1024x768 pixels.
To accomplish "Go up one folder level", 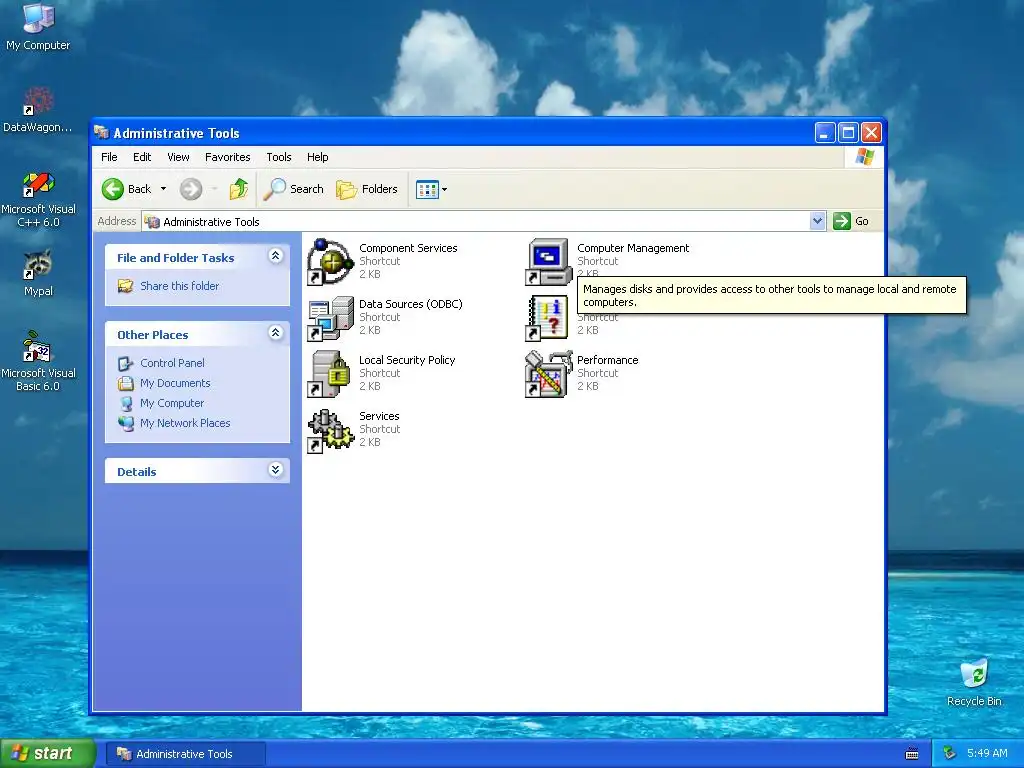I will (x=239, y=189).
